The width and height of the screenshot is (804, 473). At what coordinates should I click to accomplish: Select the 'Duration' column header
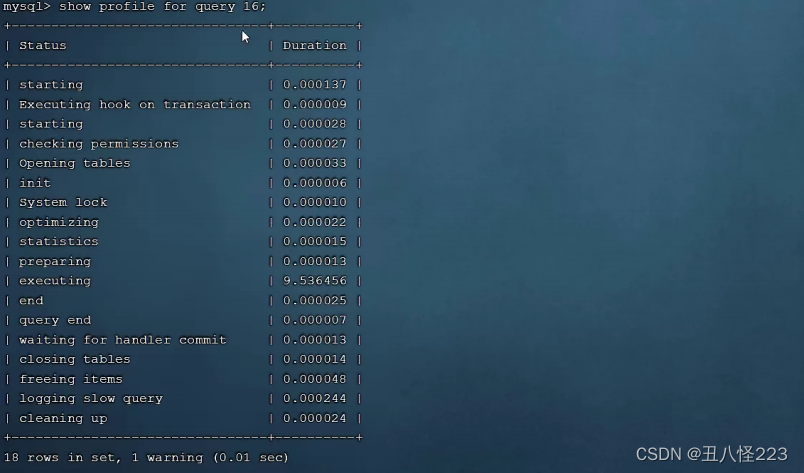[314, 46]
